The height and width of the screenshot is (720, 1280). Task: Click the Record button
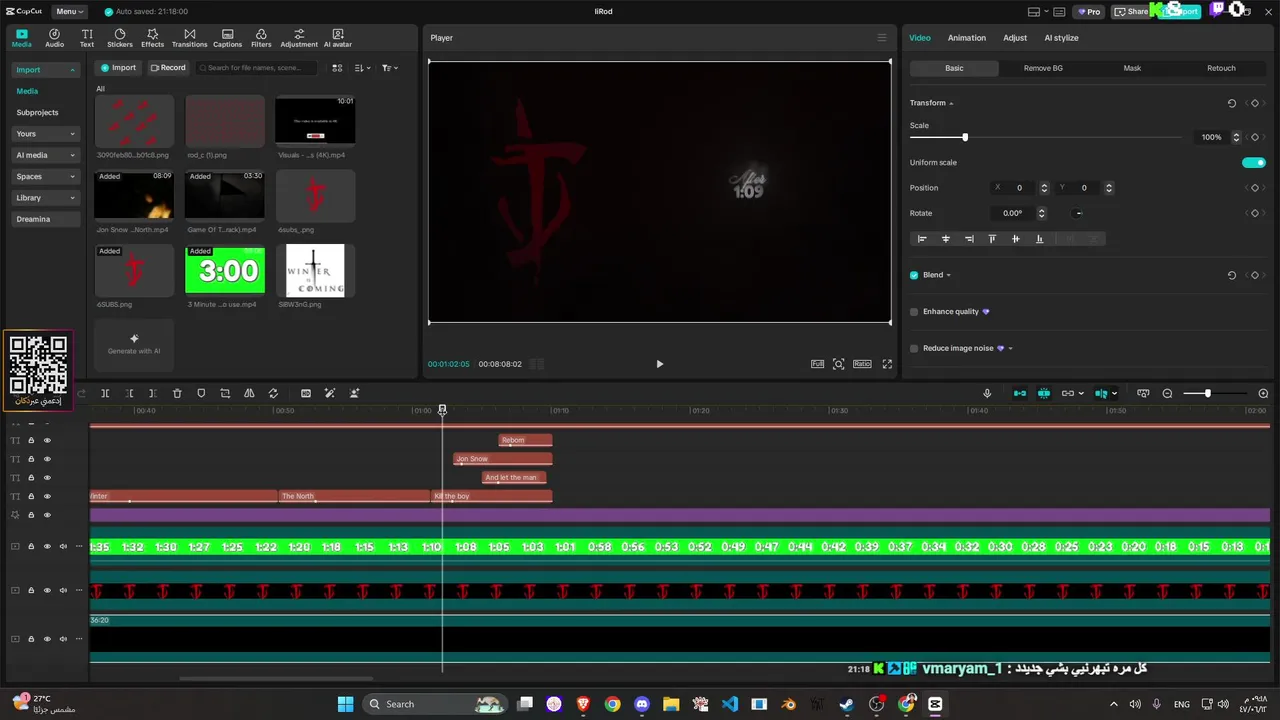click(168, 68)
